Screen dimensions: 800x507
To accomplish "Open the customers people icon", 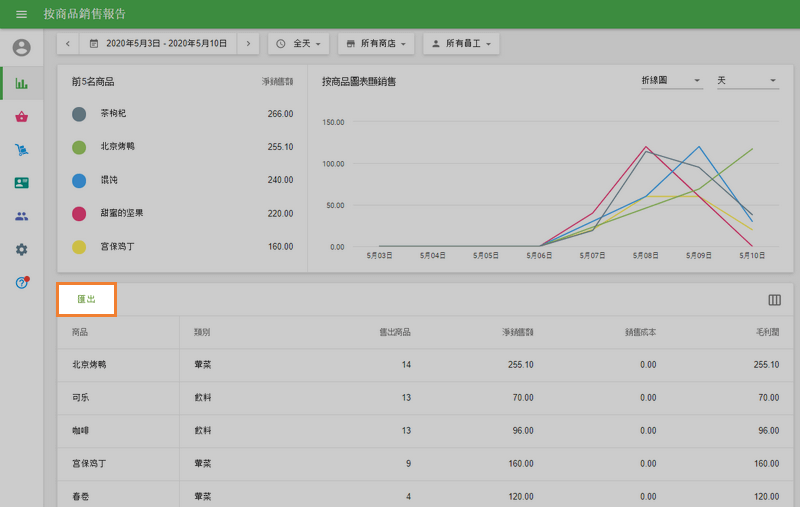I will point(21,216).
